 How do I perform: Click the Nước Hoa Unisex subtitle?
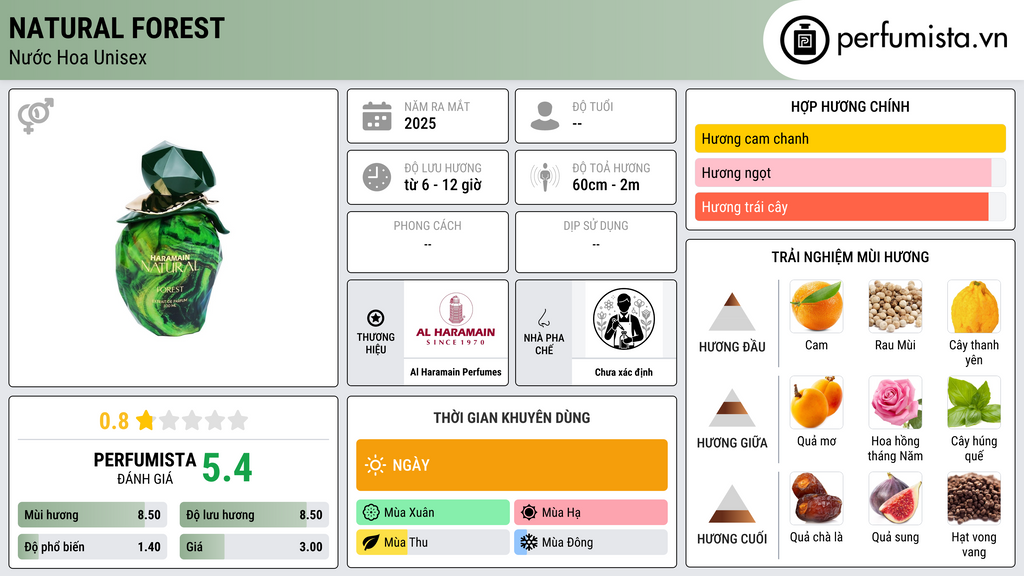[78, 57]
